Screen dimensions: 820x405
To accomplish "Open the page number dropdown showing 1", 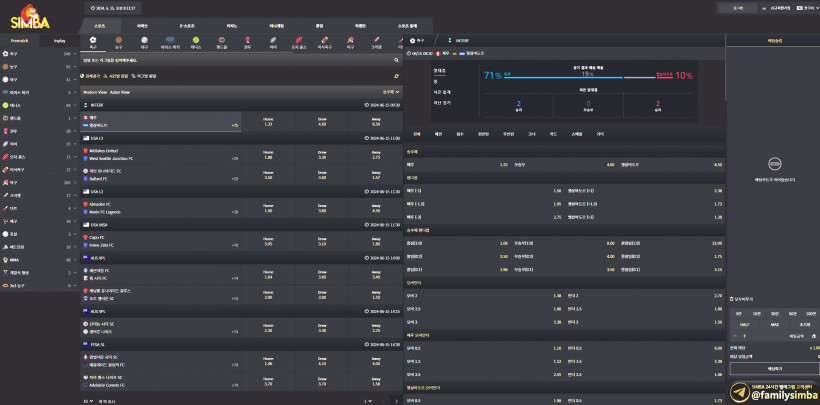I will 369,401.
